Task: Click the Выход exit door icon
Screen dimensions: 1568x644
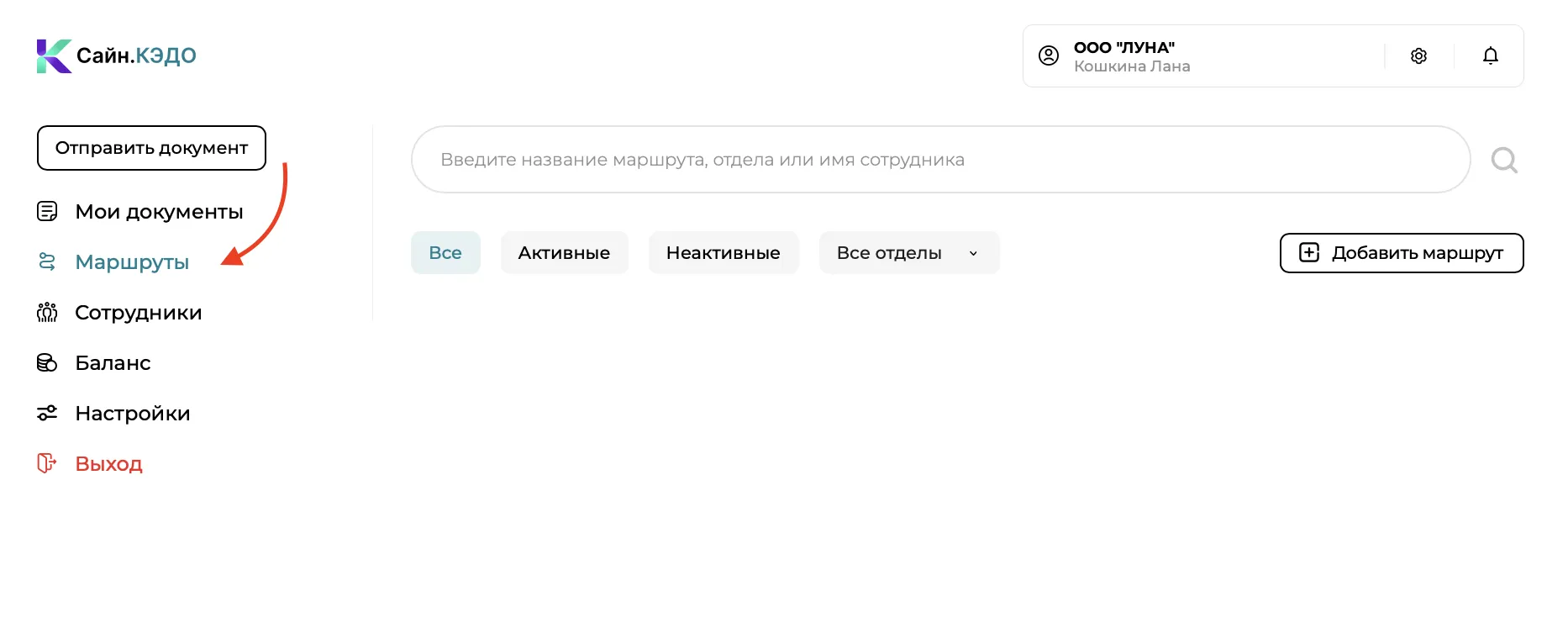Action: pyautogui.click(x=47, y=463)
